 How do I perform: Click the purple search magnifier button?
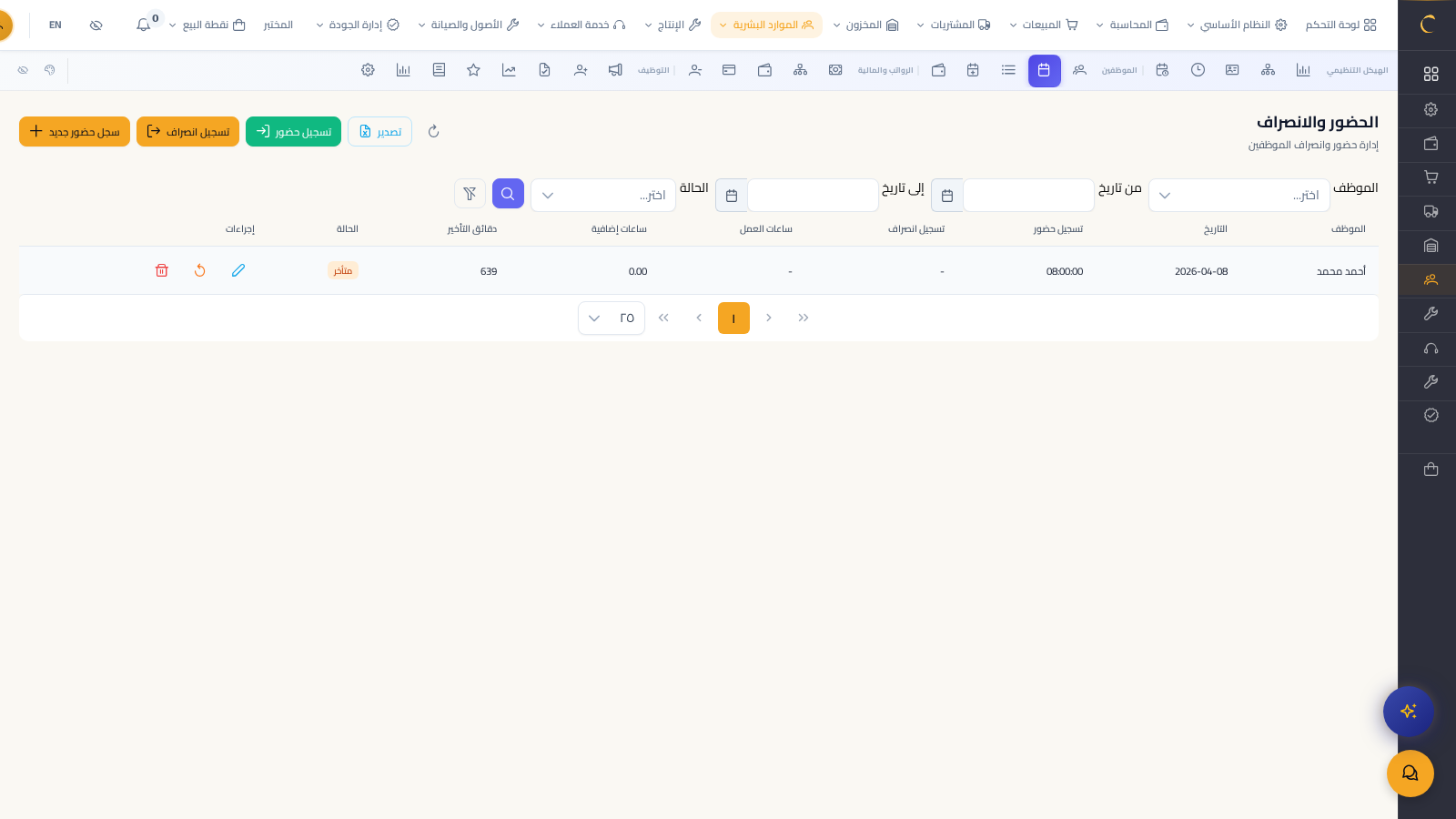(x=508, y=194)
